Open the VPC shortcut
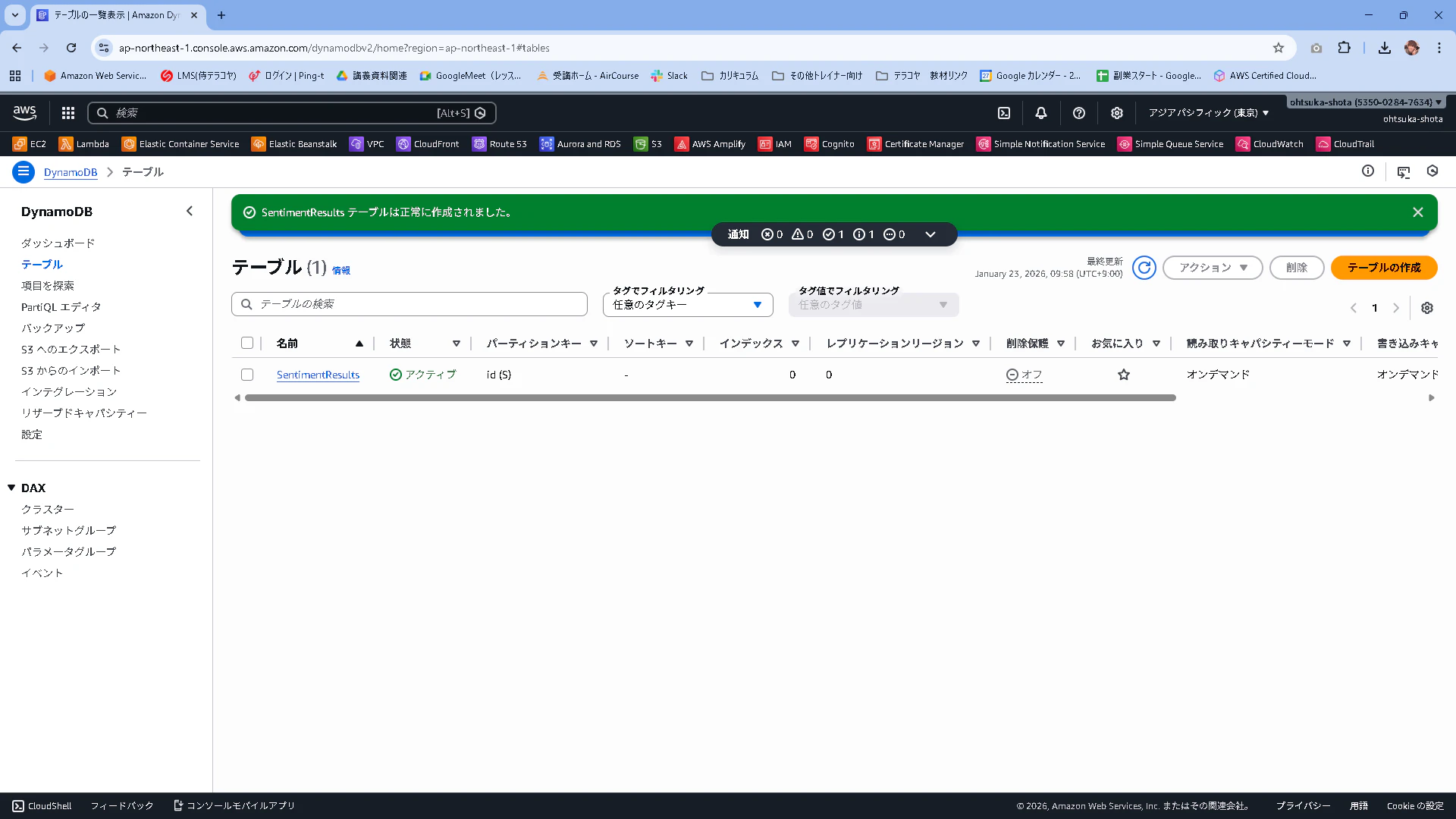This screenshot has width=1456, height=819. (x=367, y=144)
